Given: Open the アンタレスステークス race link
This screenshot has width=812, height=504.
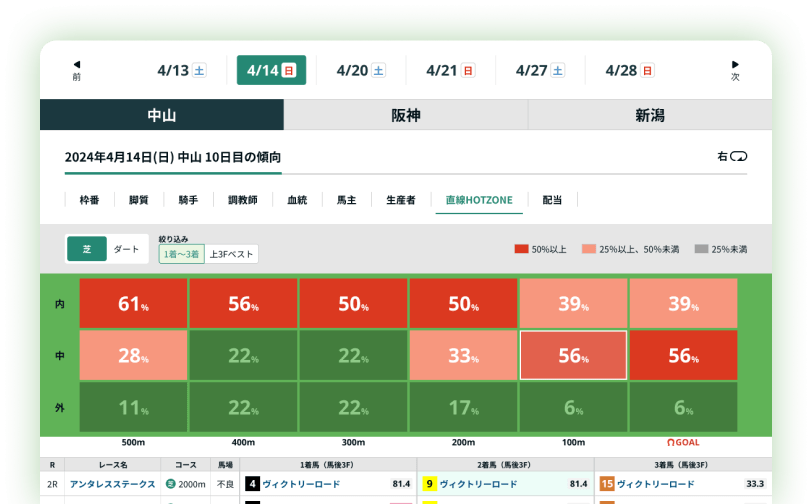Looking at the screenshot, I should [112, 484].
